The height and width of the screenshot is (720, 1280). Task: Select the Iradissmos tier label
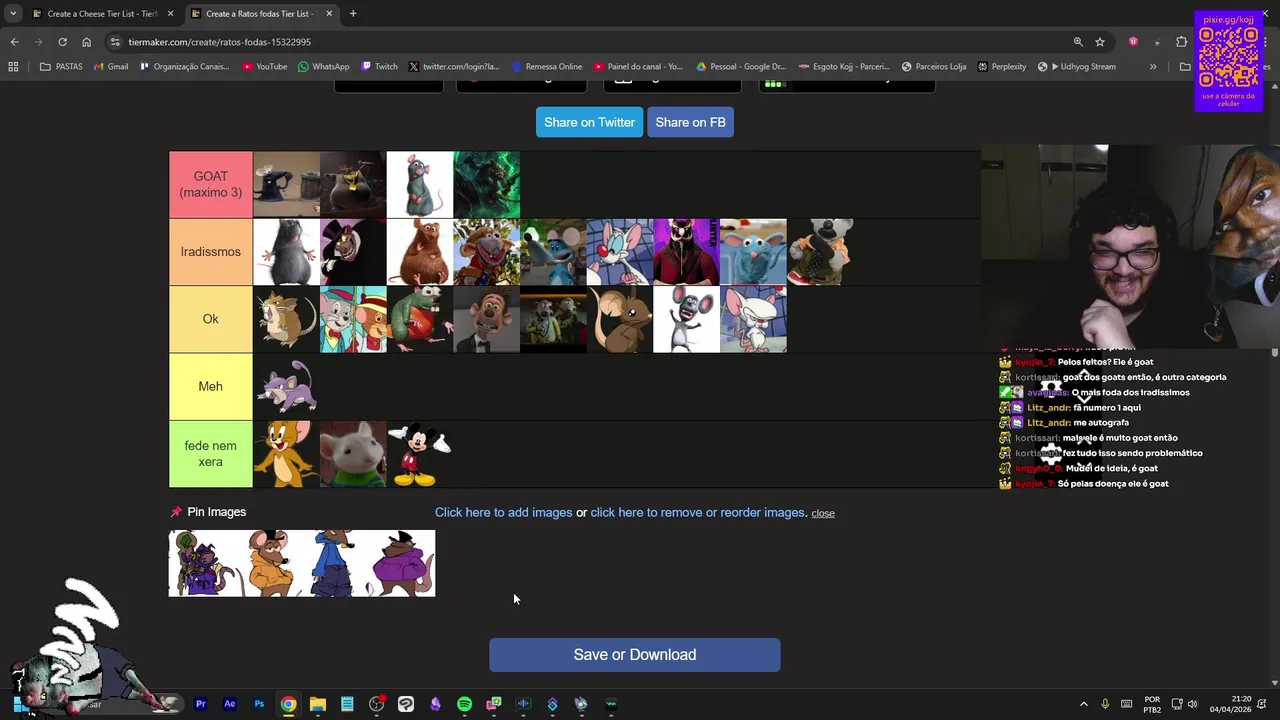click(210, 252)
